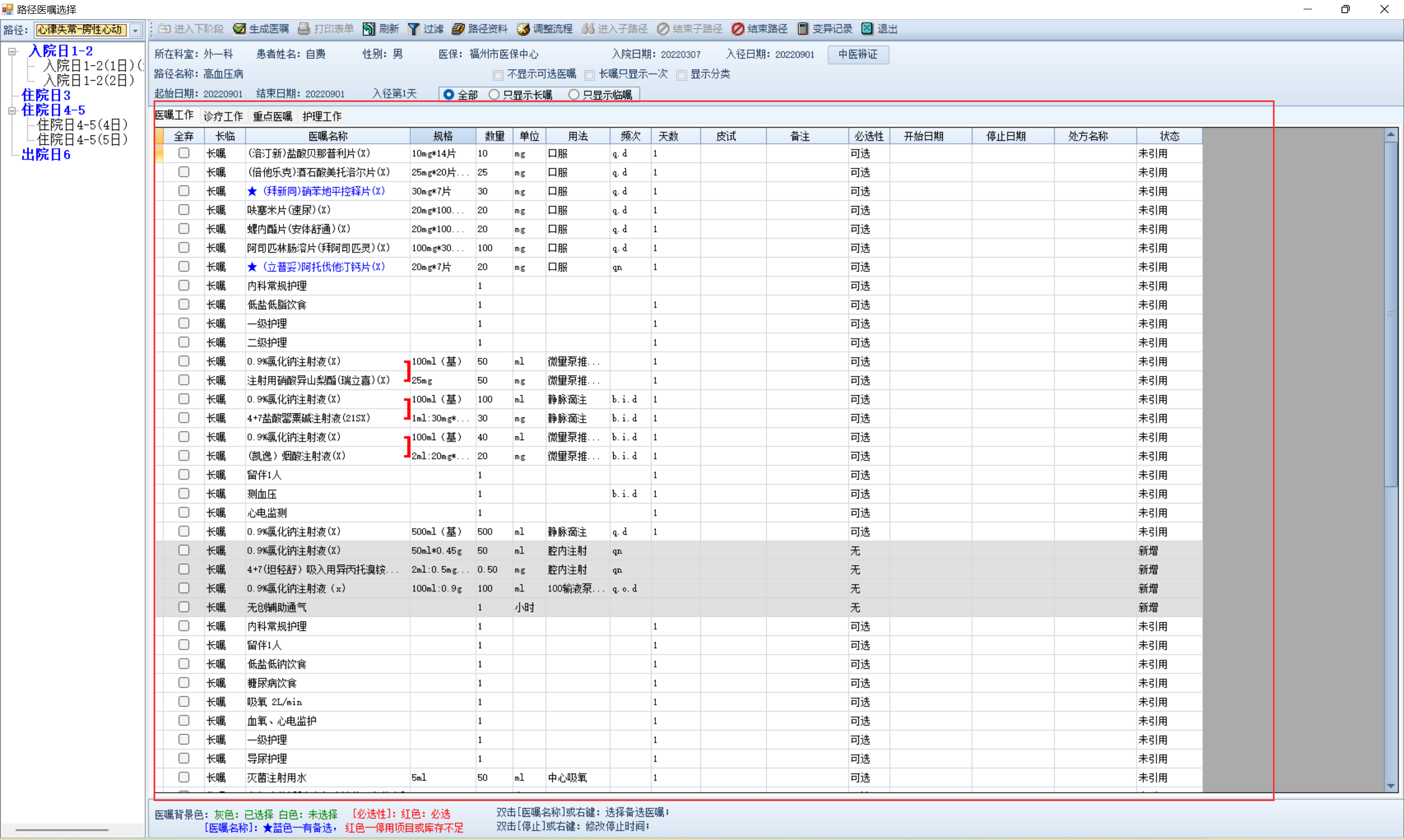The width and height of the screenshot is (1404, 840).
Task: Switch to the 诊疗工作 tab
Action: click(x=223, y=116)
